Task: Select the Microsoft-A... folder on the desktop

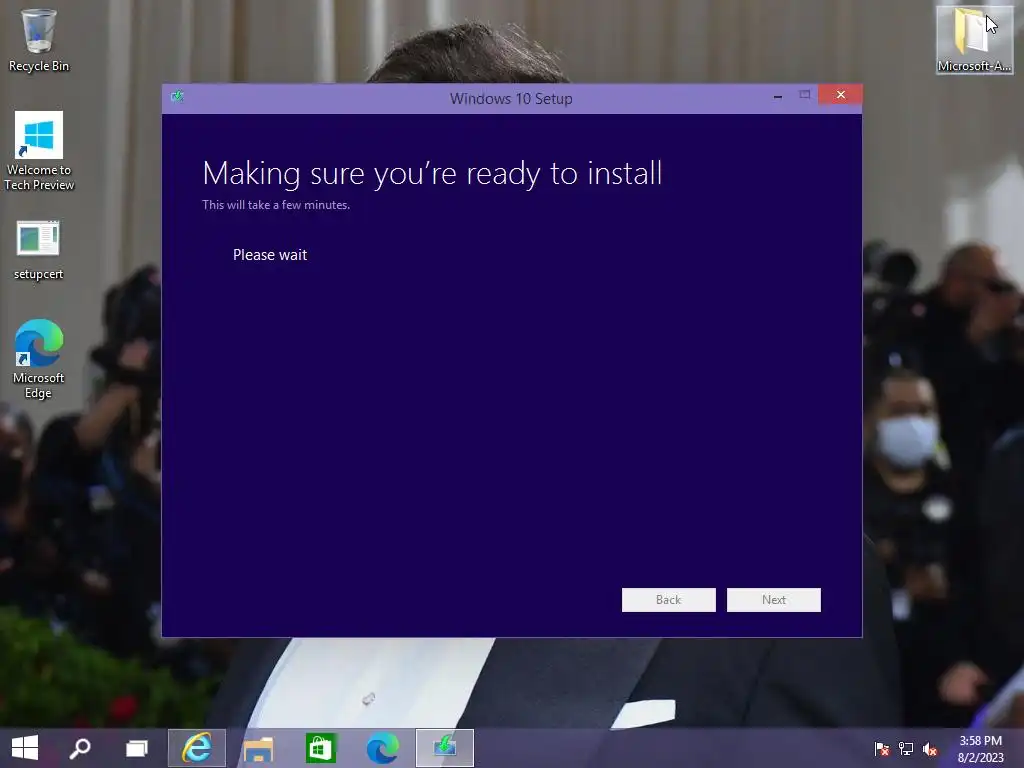Action: (x=974, y=39)
